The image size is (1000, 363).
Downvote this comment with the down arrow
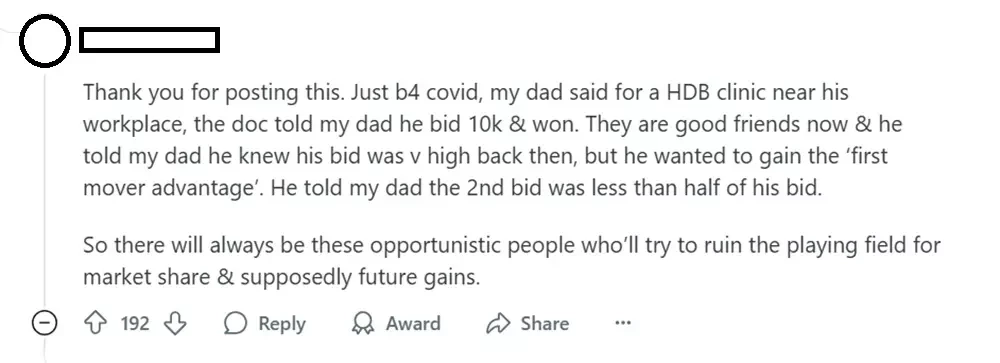175,323
